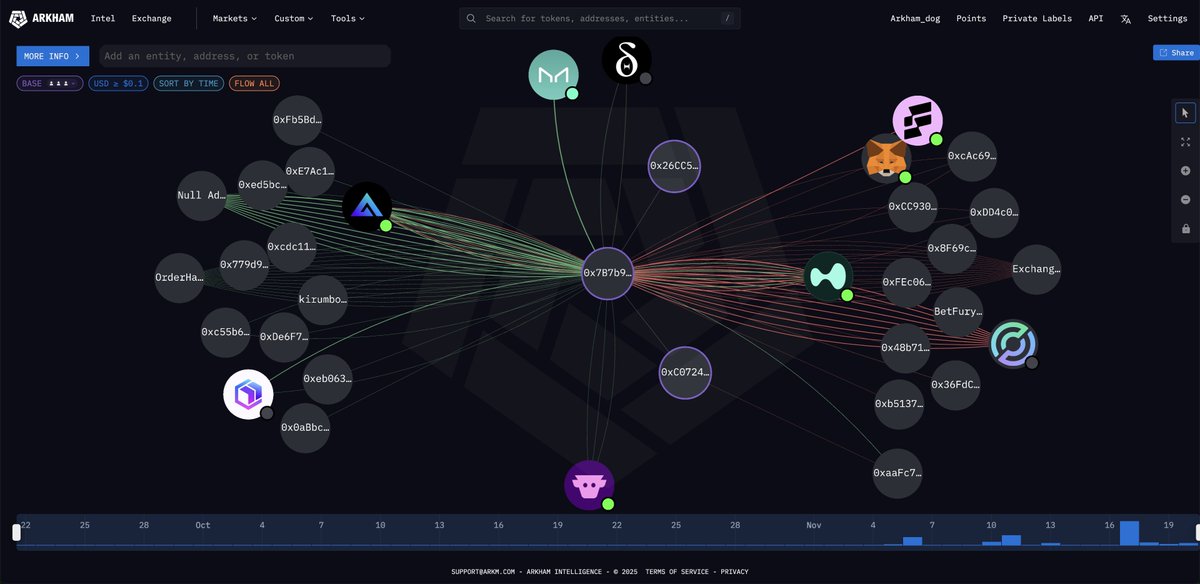Open the Tools dropdown menu
1200x584 pixels.
pos(347,18)
